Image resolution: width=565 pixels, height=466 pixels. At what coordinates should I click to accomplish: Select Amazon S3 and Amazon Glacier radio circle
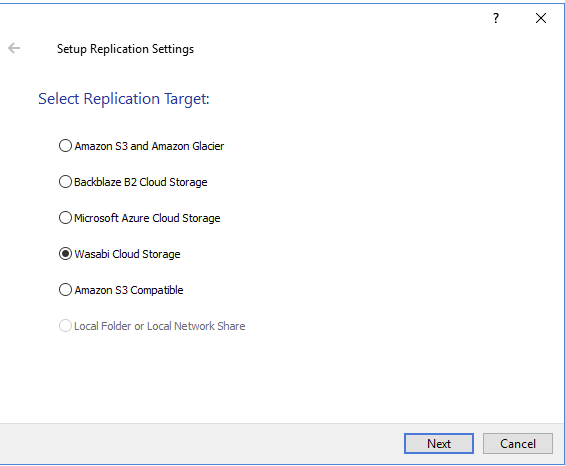65,146
